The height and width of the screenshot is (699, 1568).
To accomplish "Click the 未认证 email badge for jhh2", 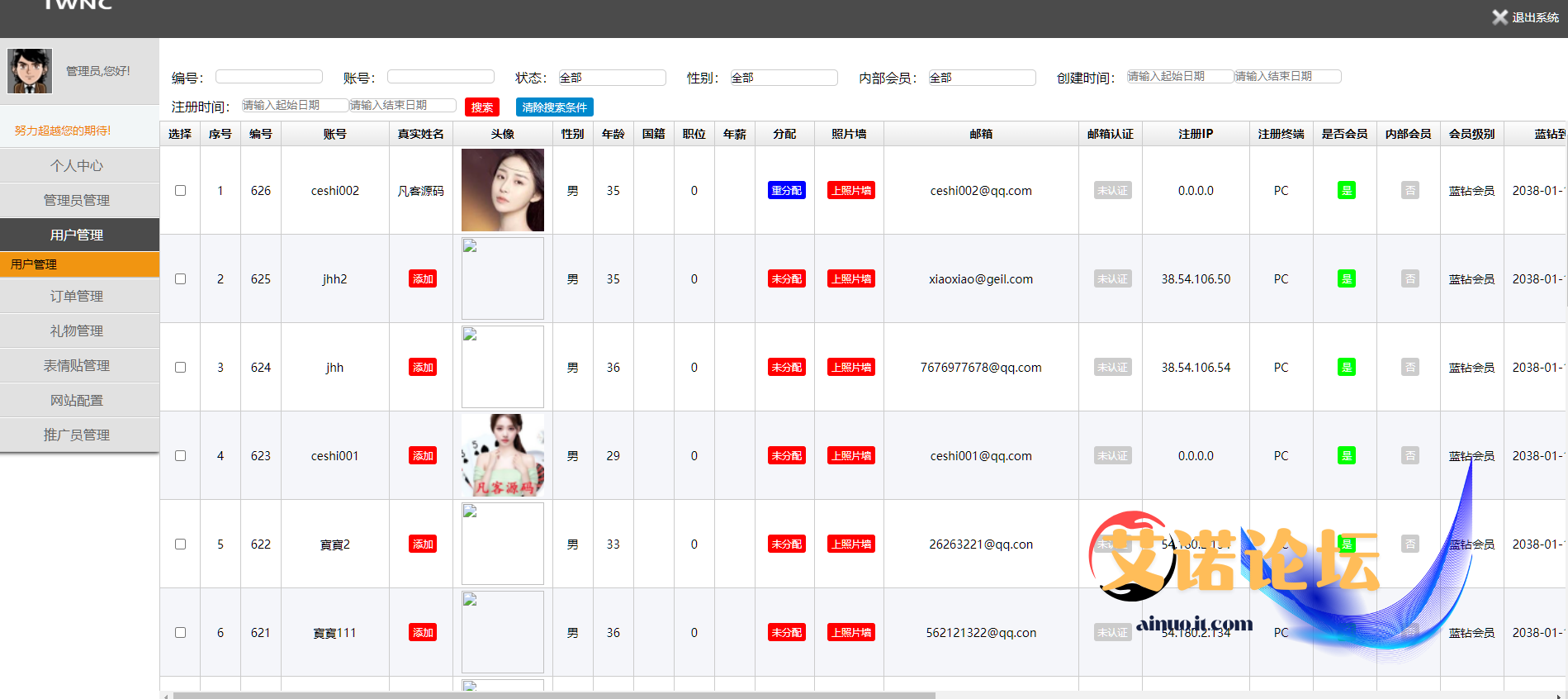I will 1112,279.
